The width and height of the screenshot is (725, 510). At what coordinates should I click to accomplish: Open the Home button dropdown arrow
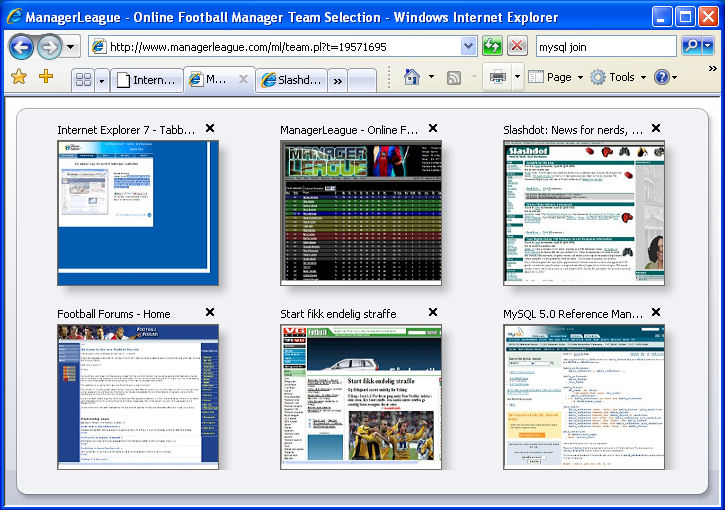(x=431, y=77)
